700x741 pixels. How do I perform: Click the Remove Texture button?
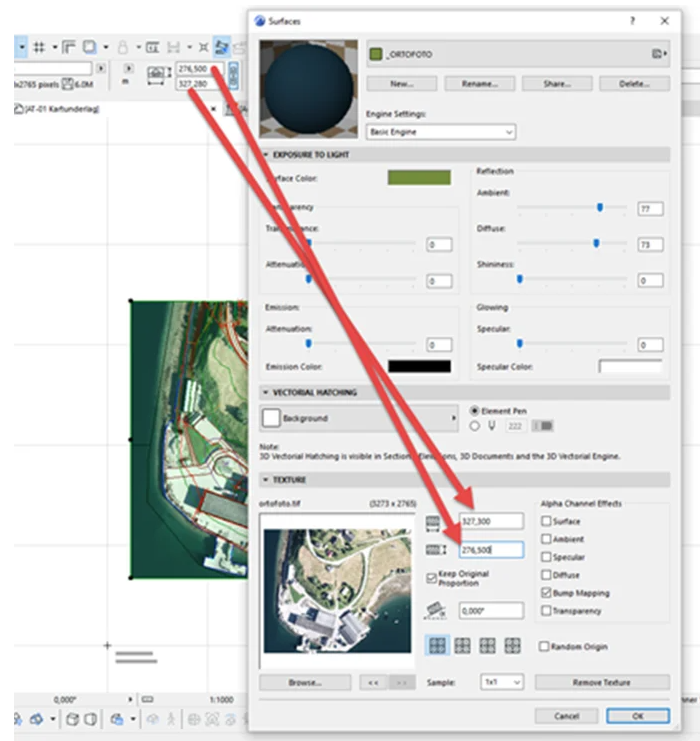click(601, 682)
